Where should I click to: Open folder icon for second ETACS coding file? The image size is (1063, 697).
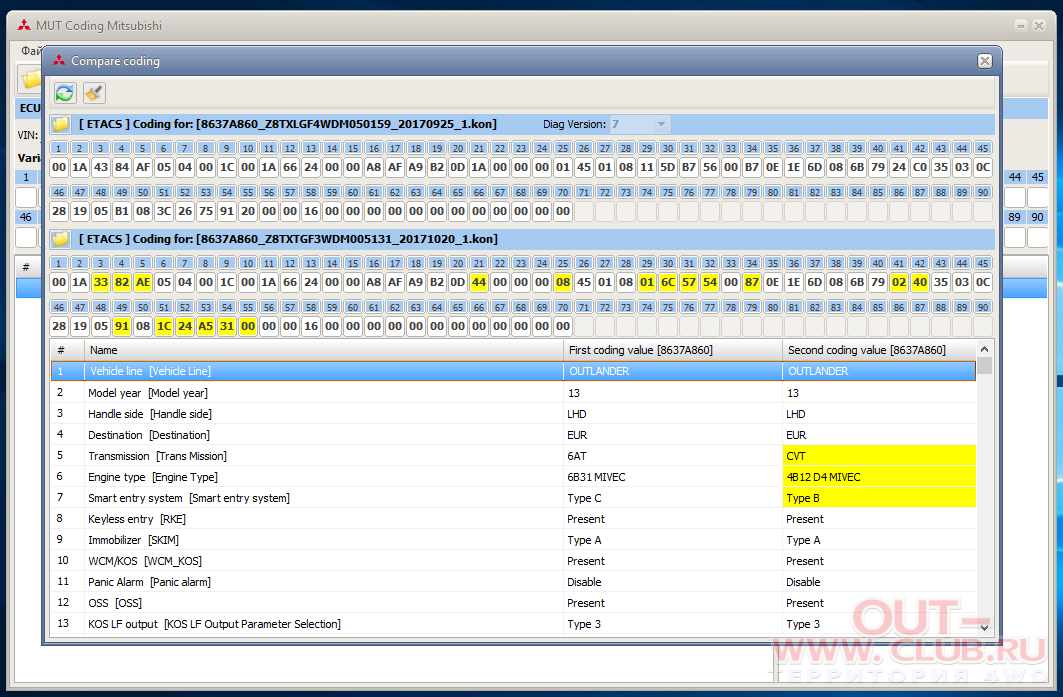(60, 239)
